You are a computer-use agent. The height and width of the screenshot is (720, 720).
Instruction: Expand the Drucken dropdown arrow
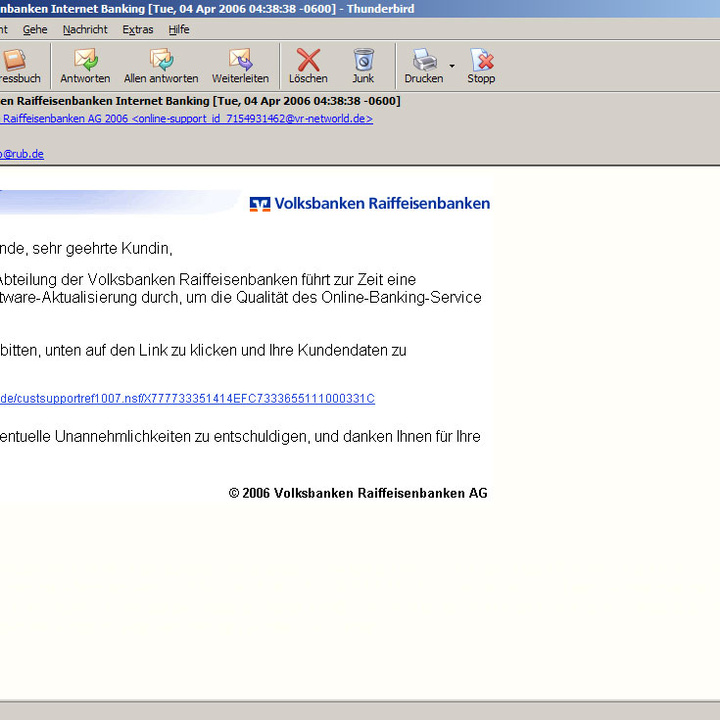coord(452,66)
